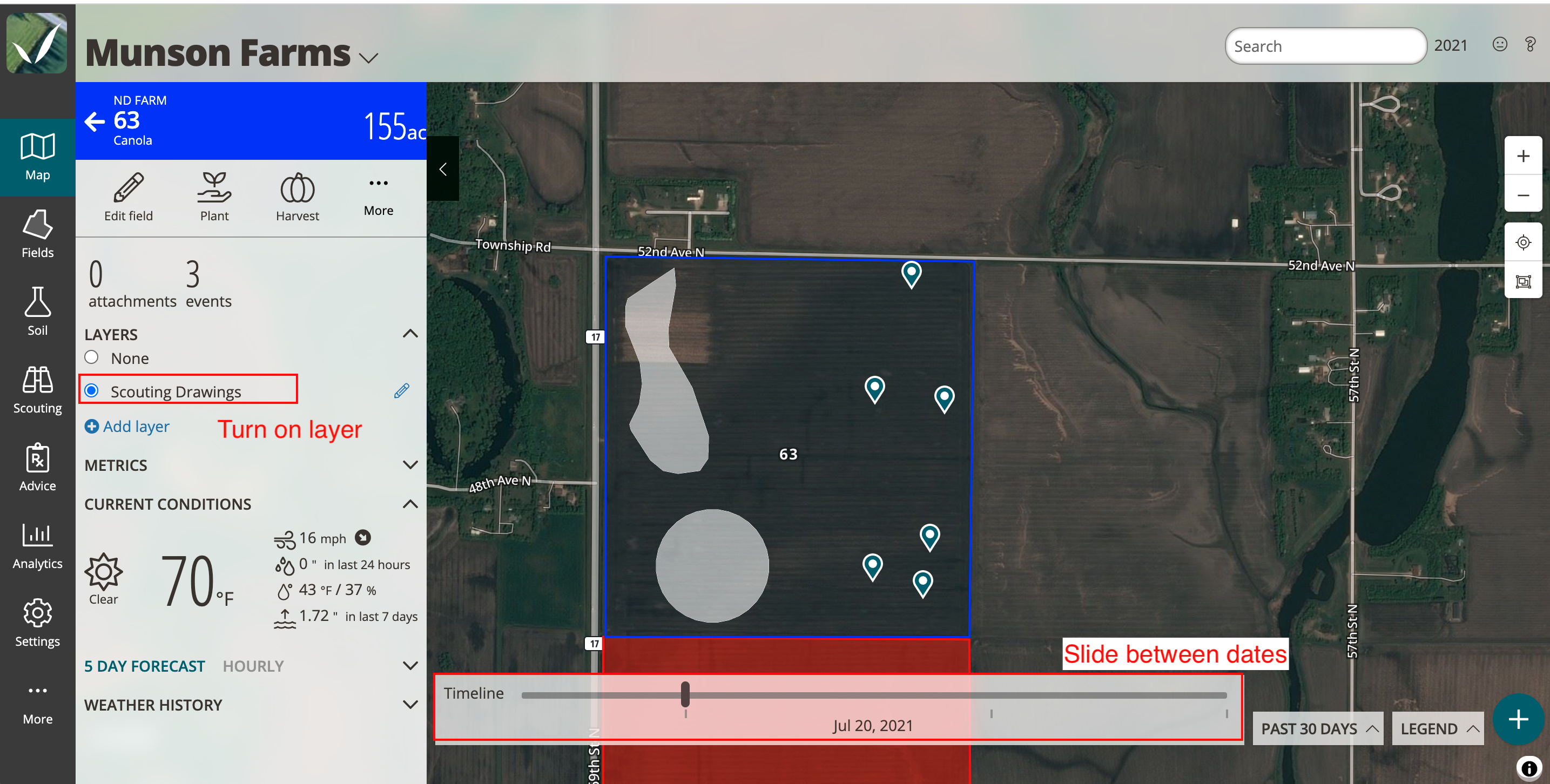Click the 155 ac acreage value
Viewport: 1550px width, 784px height.
(394, 126)
